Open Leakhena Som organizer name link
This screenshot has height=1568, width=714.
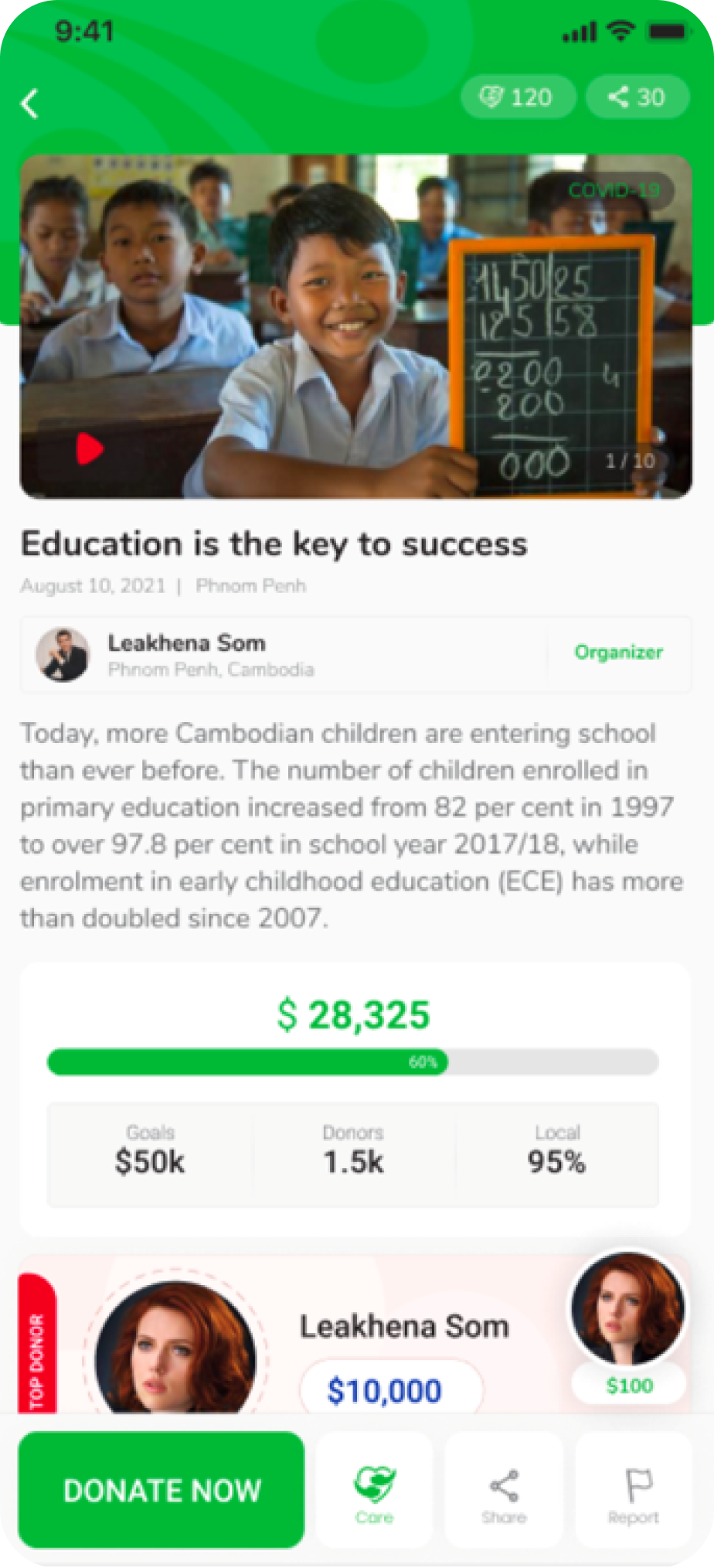187,643
